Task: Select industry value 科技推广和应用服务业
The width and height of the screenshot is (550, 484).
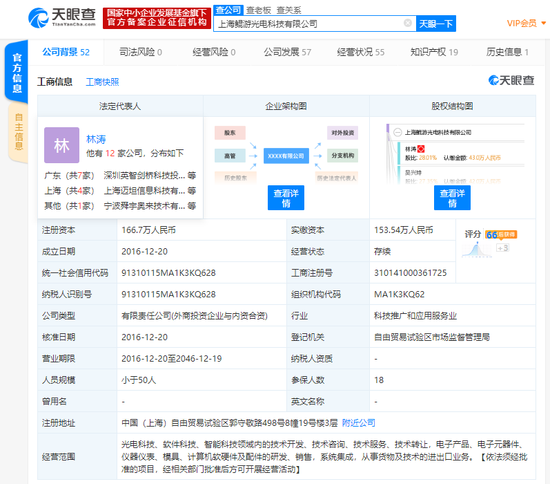Action: point(415,316)
